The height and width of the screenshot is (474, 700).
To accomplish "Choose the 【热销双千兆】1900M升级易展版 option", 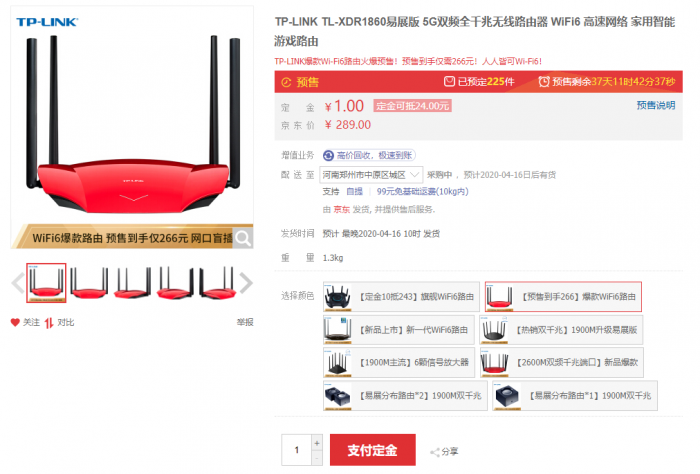I will pos(562,330).
